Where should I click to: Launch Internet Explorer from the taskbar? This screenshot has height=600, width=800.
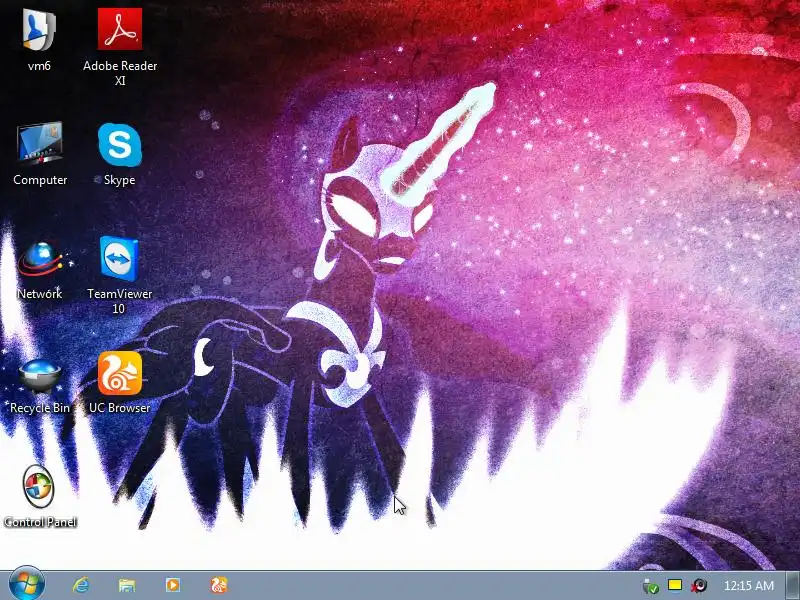point(81,585)
